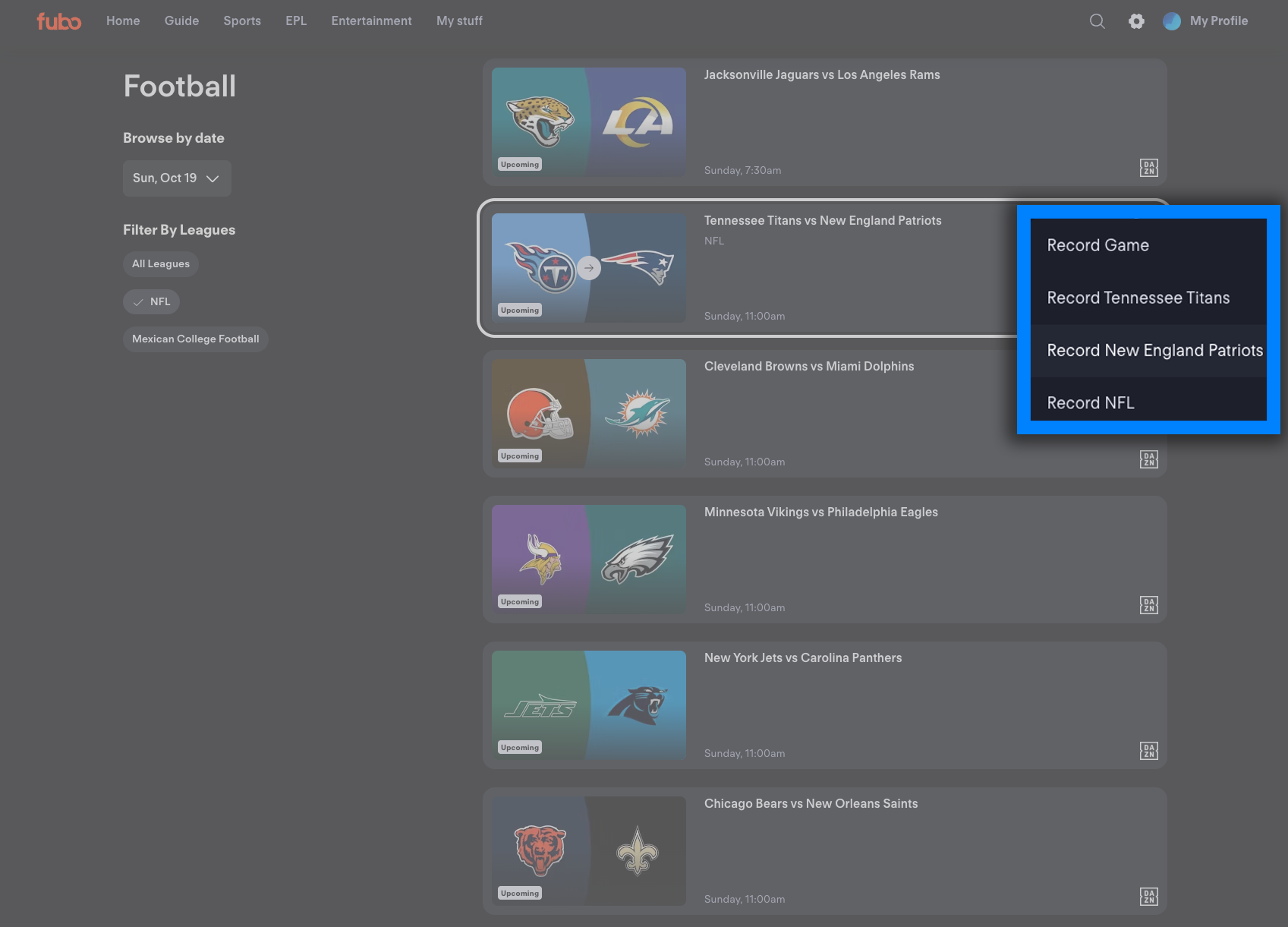Click the Jets vs Panthers thumbnail

[x=589, y=705]
